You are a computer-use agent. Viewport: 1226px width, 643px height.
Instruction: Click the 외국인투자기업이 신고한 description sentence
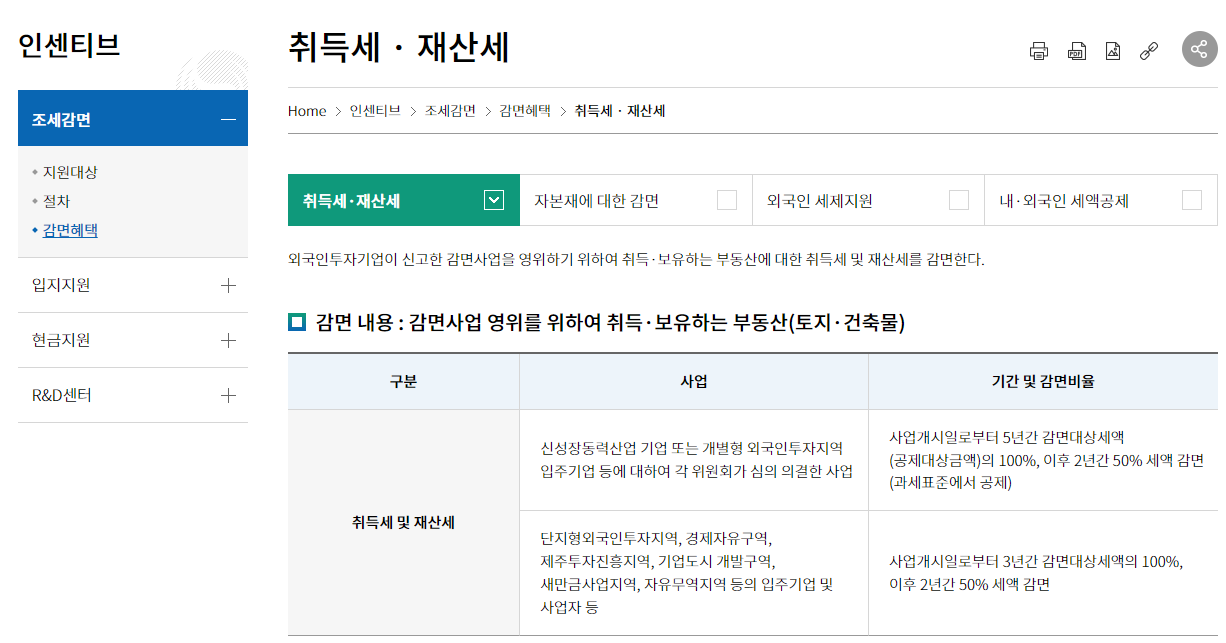click(x=636, y=259)
